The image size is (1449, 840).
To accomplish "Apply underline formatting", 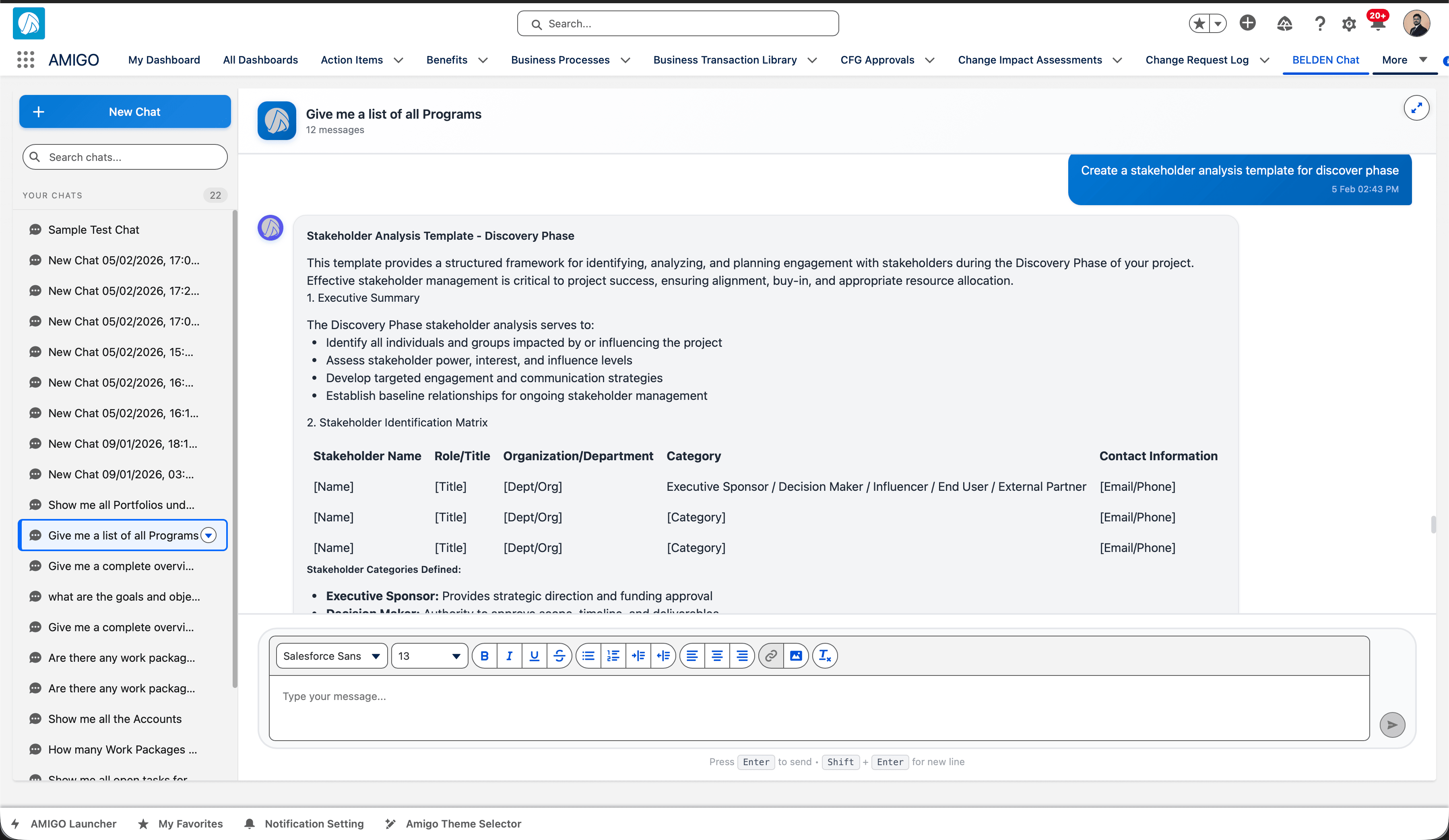I will [535, 656].
